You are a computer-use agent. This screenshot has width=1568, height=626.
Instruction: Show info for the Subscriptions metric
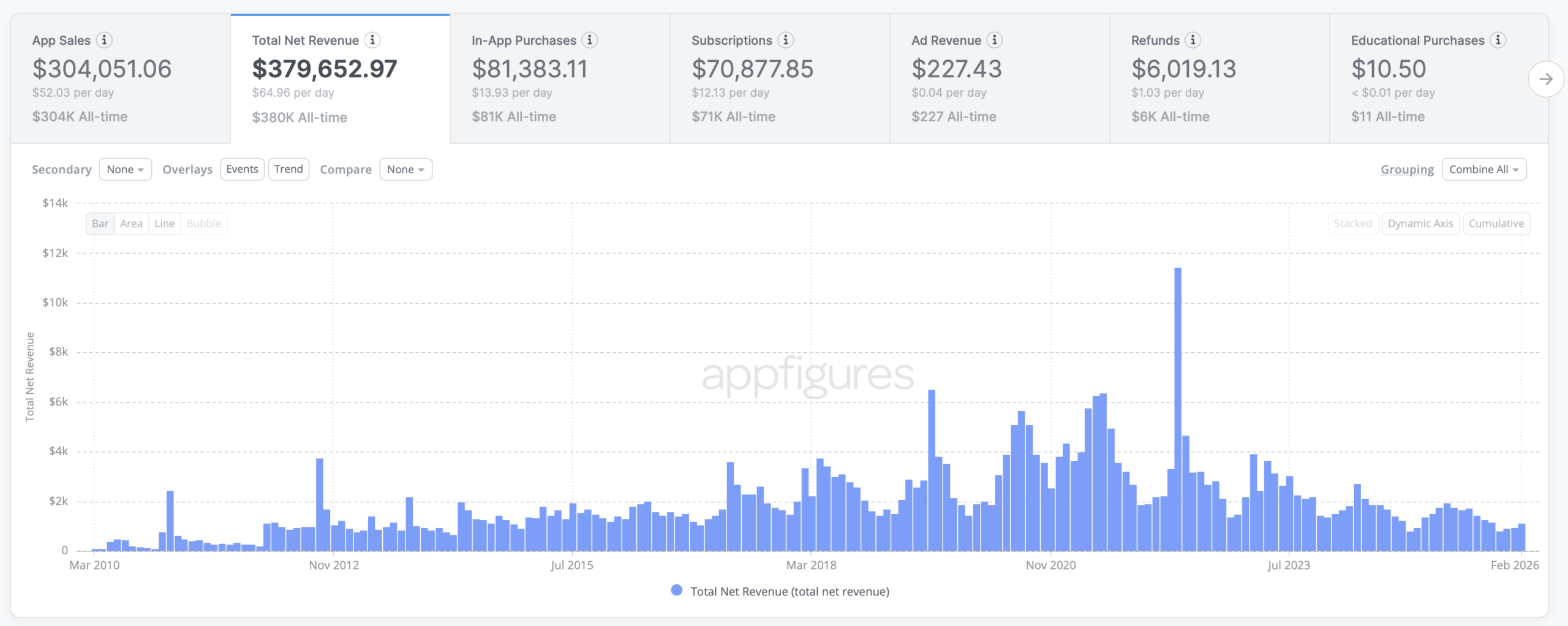[786, 40]
